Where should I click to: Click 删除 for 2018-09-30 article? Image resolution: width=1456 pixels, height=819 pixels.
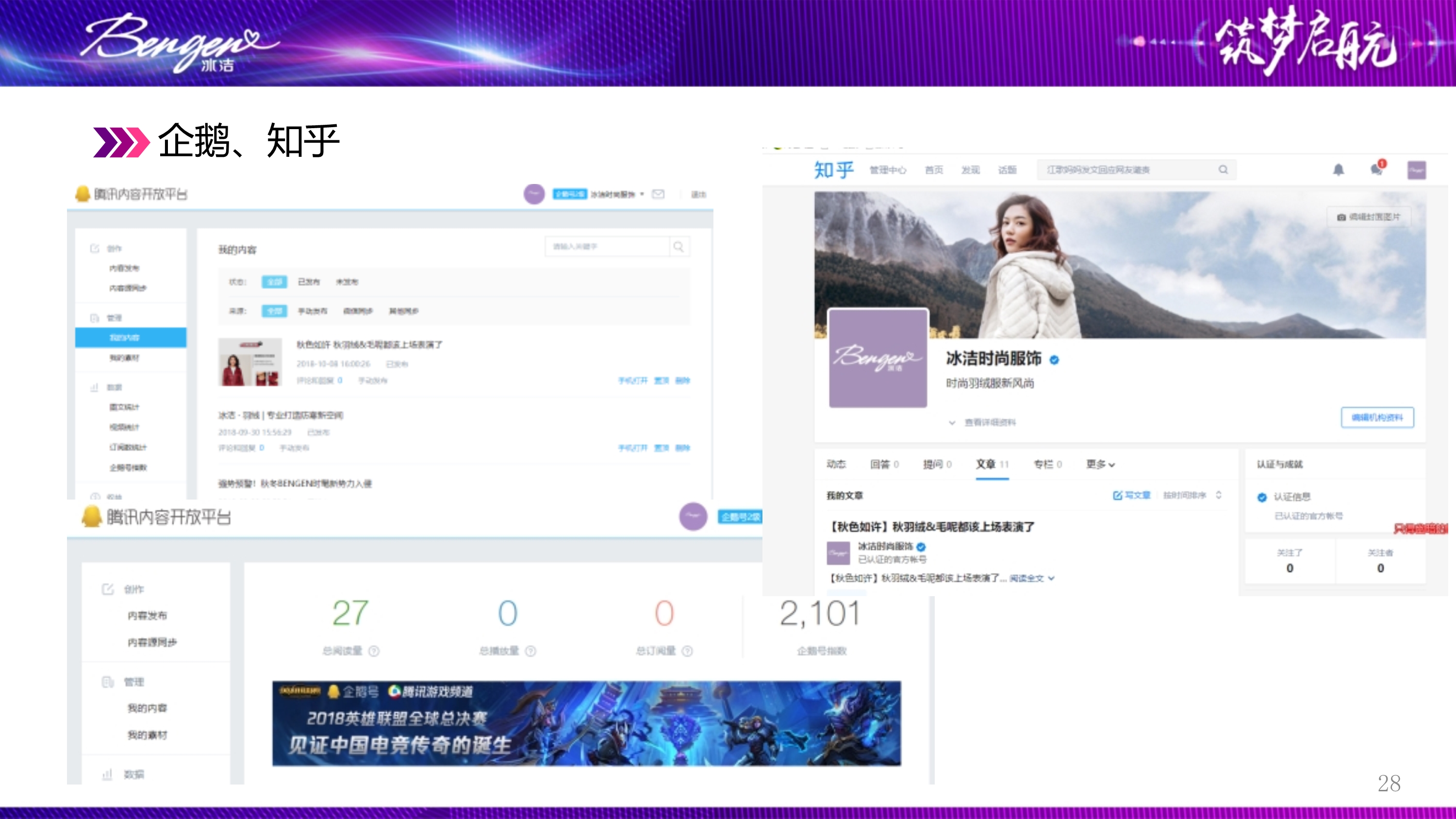click(682, 448)
